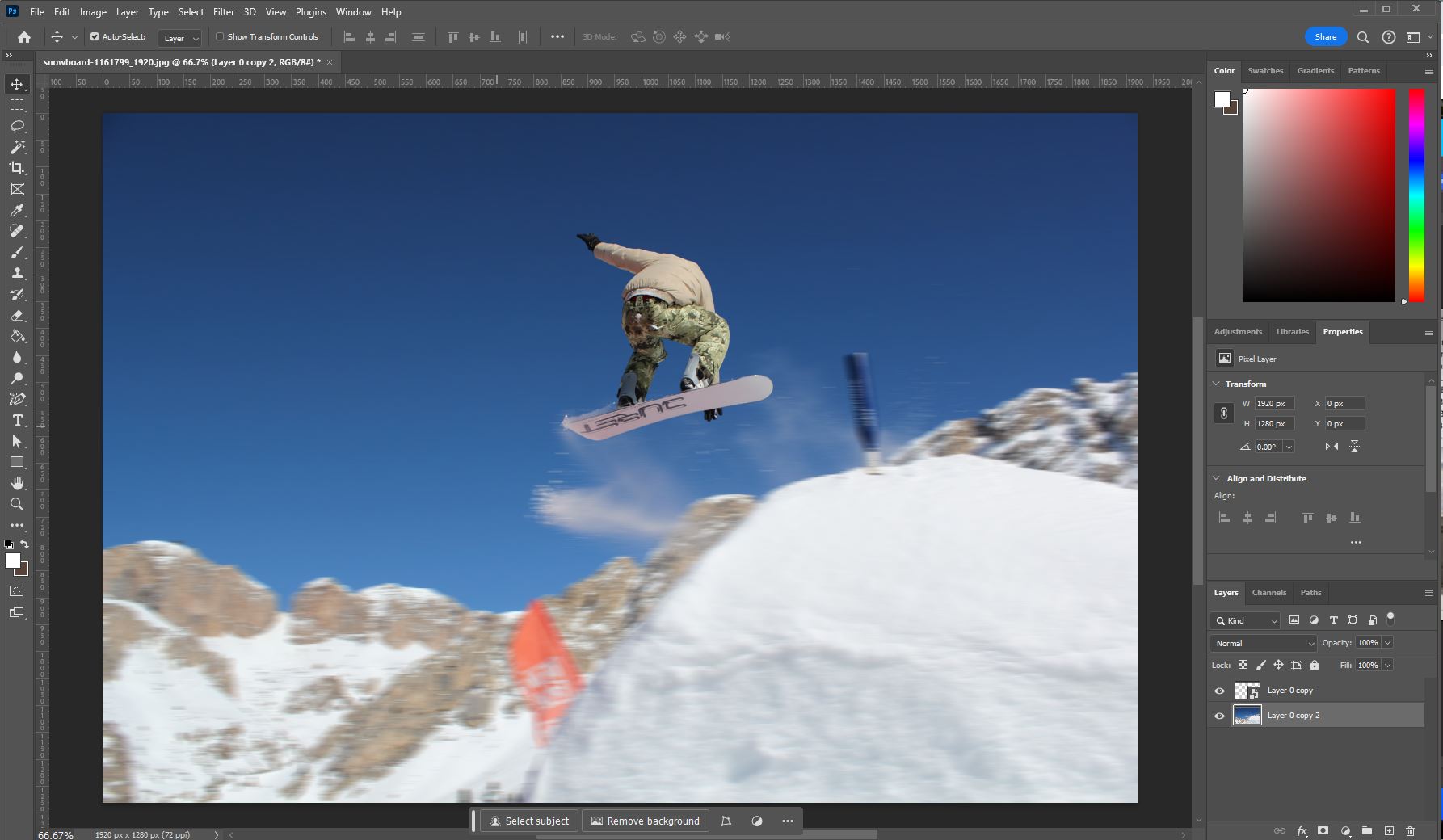Select the Eyedropper tool
Image resolution: width=1443 pixels, height=840 pixels.
[x=17, y=210]
